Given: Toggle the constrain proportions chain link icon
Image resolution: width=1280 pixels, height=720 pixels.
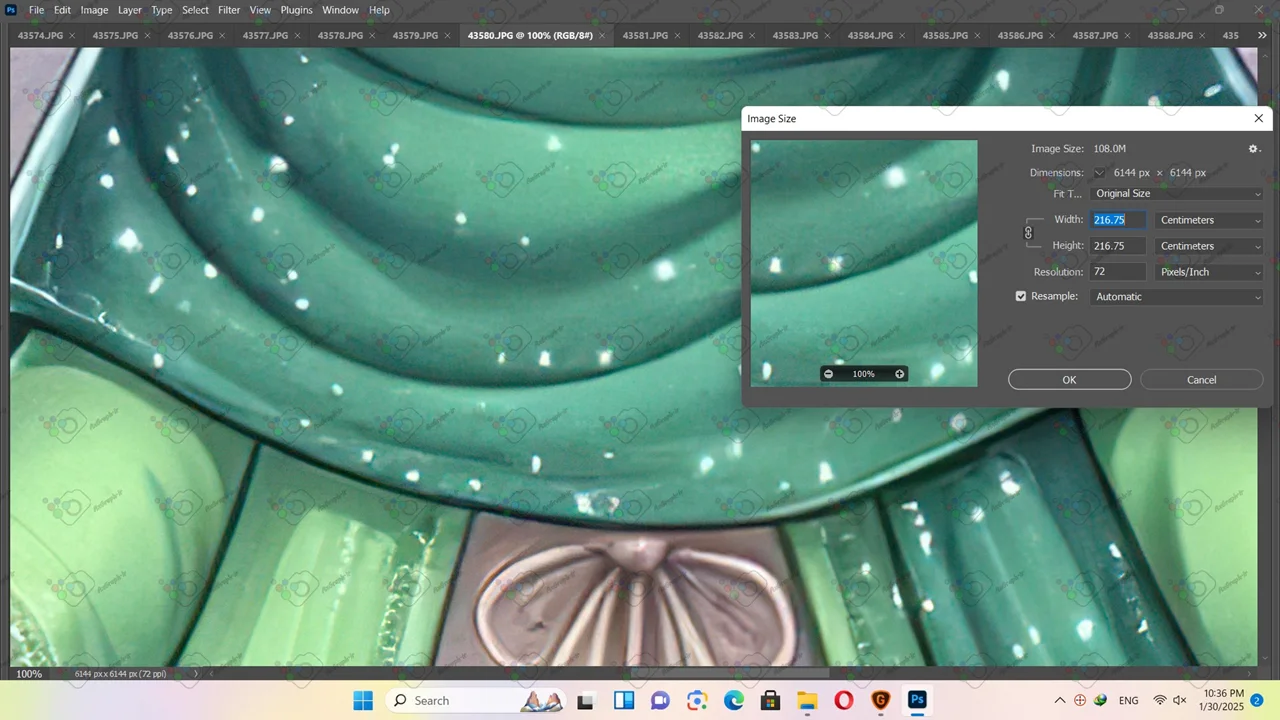Looking at the screenshot, I should (x=1028, y=233).
